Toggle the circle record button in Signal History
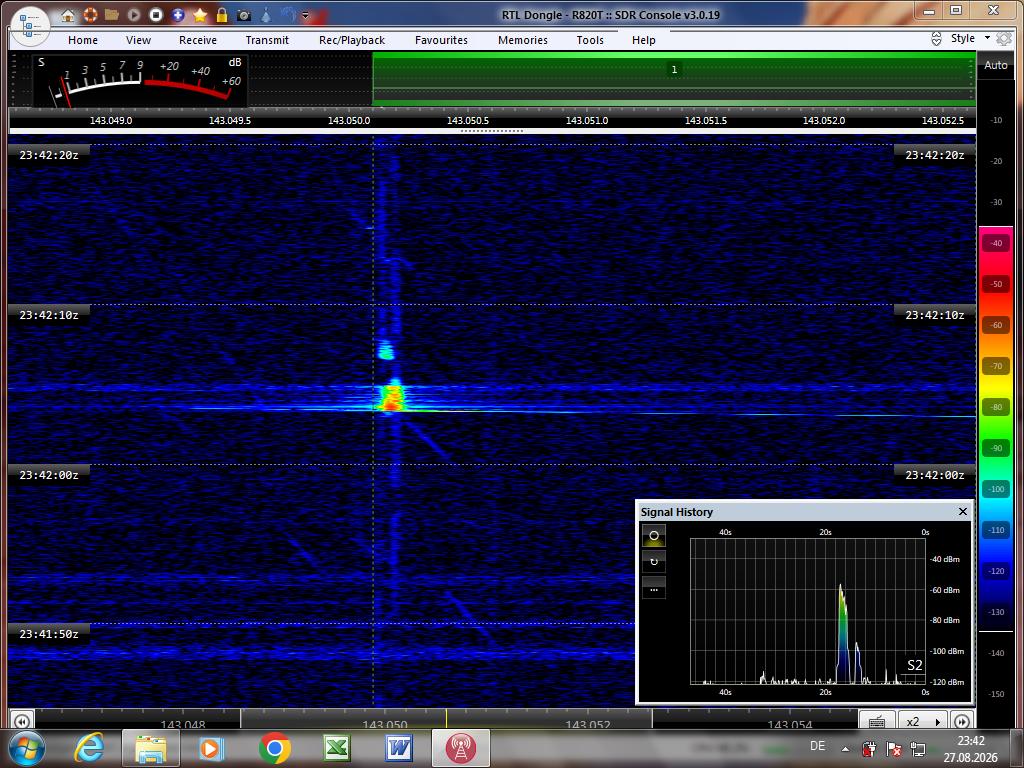 pyautogui.click(x=654, y=536)
